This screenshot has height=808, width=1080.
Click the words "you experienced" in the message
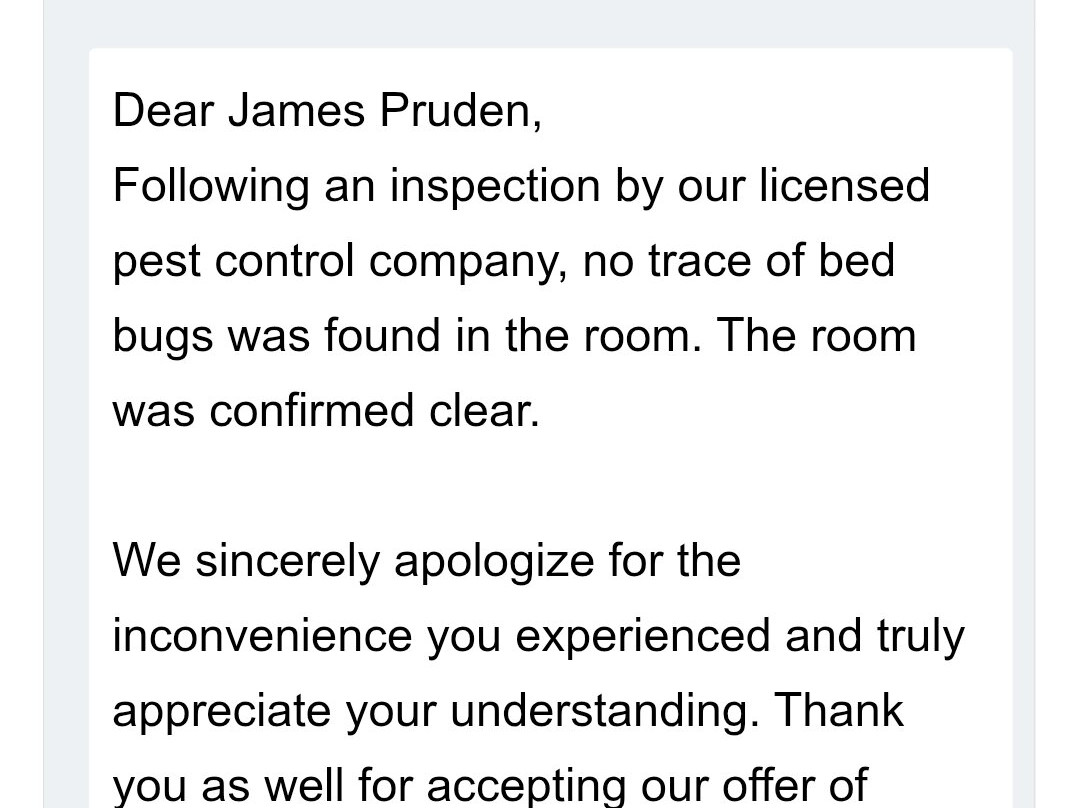(x=598, y=635)
